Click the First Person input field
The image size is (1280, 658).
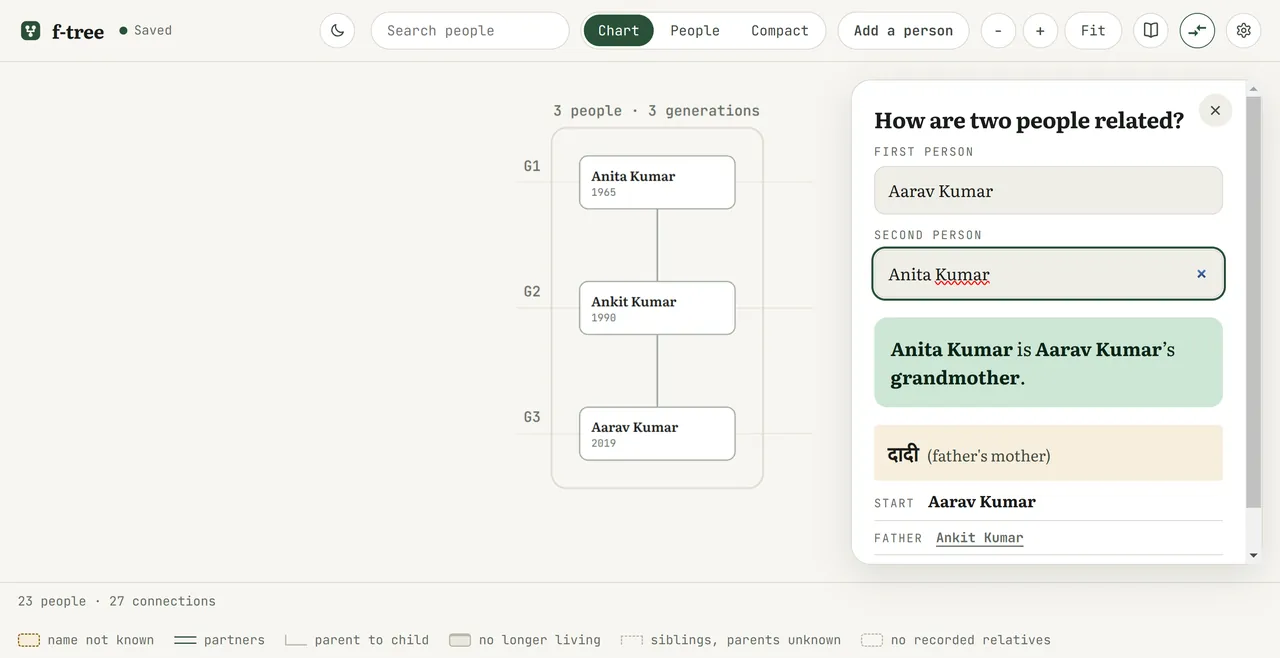pyautogui.click(x=1048, y=190)
